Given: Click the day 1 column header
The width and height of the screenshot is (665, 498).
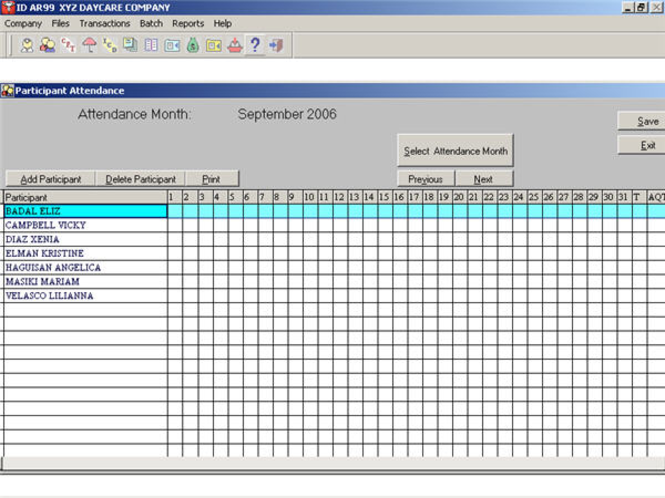Looking at the screenshot, I should (175, 197).
